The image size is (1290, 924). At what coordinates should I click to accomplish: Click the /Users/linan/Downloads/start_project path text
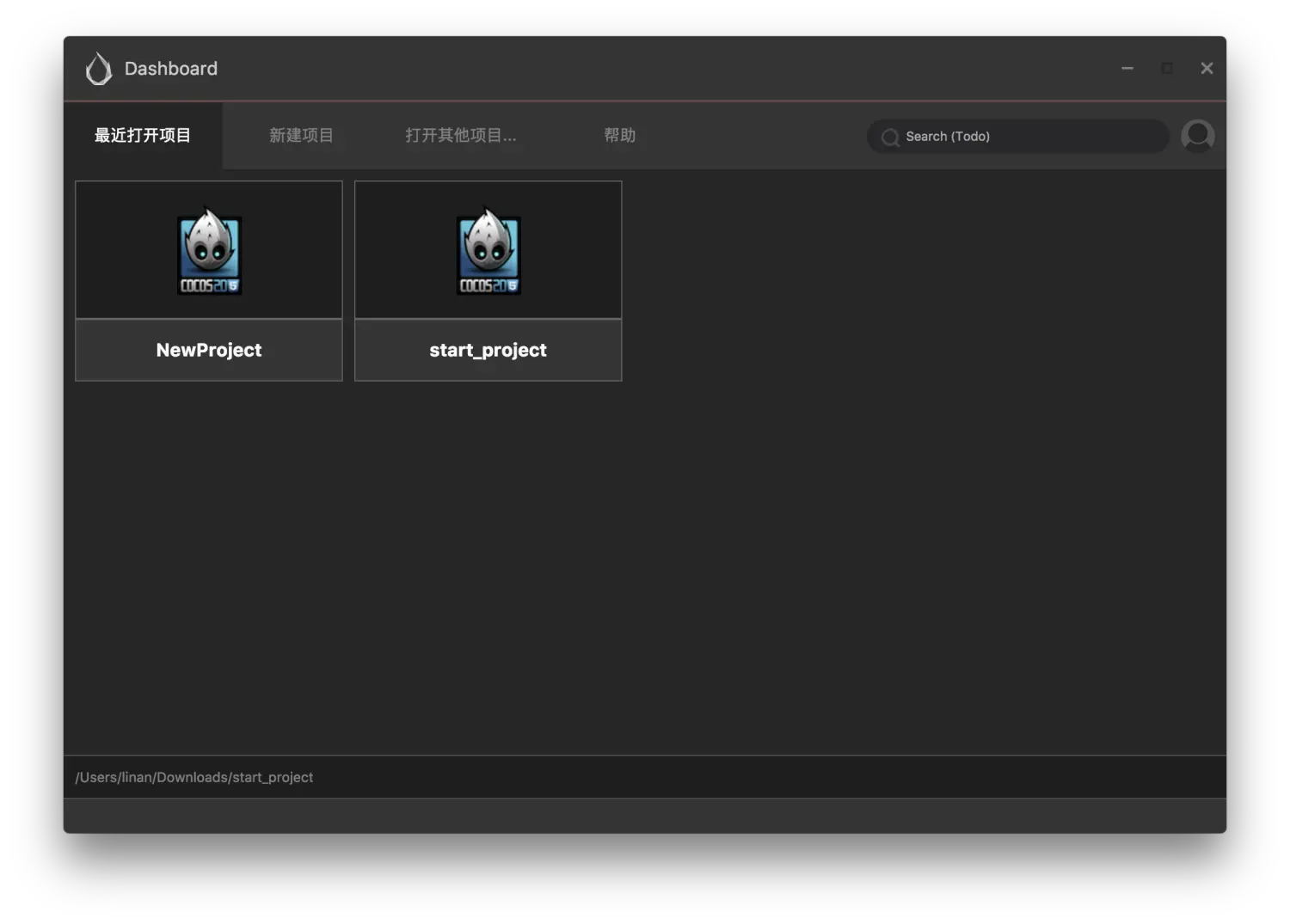pyautogui.click(x=194, y=777)
